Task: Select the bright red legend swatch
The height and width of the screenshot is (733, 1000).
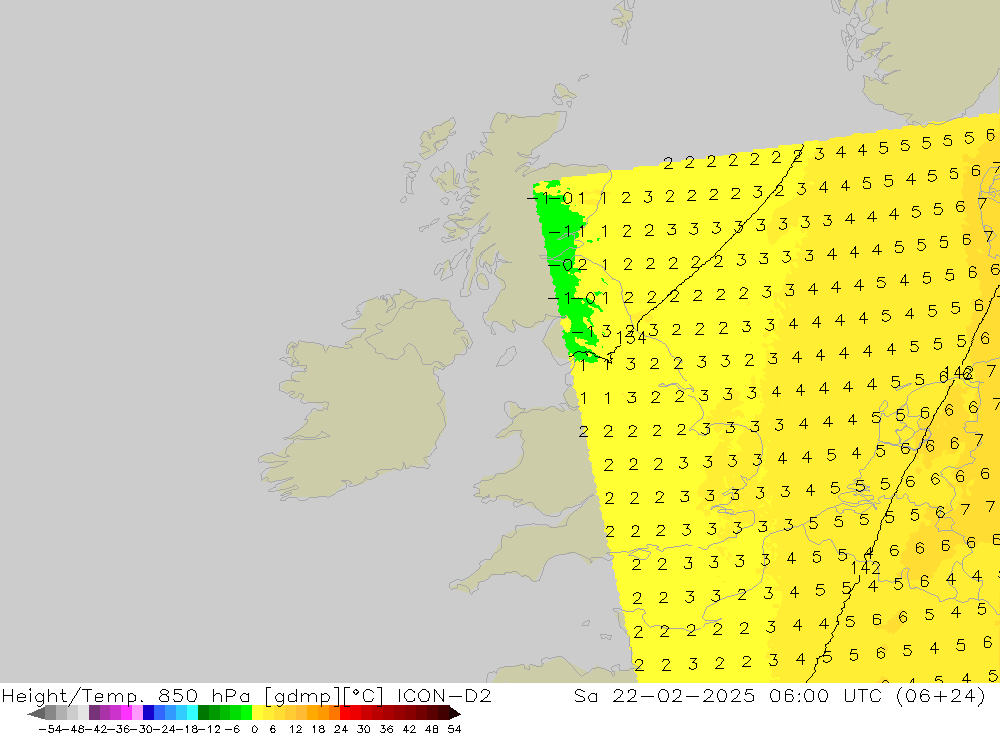Action: click(345, 713)
